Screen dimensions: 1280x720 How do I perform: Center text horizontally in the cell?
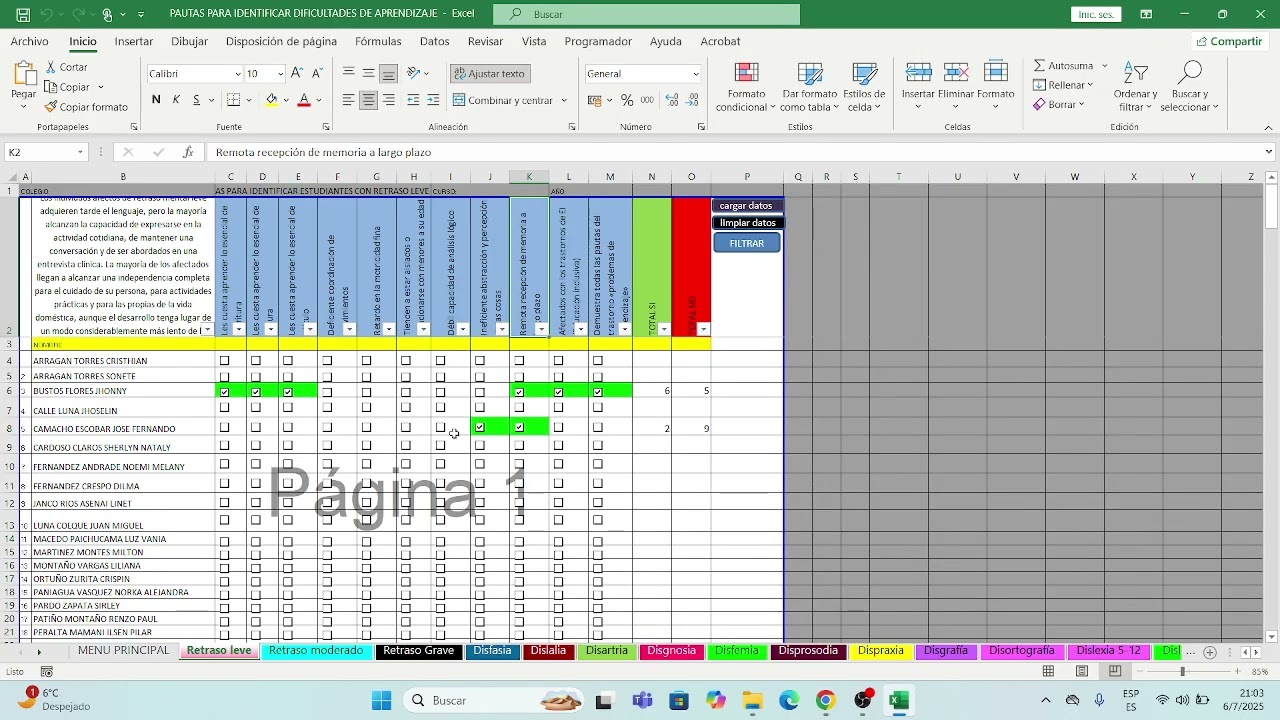click(368, 100)
